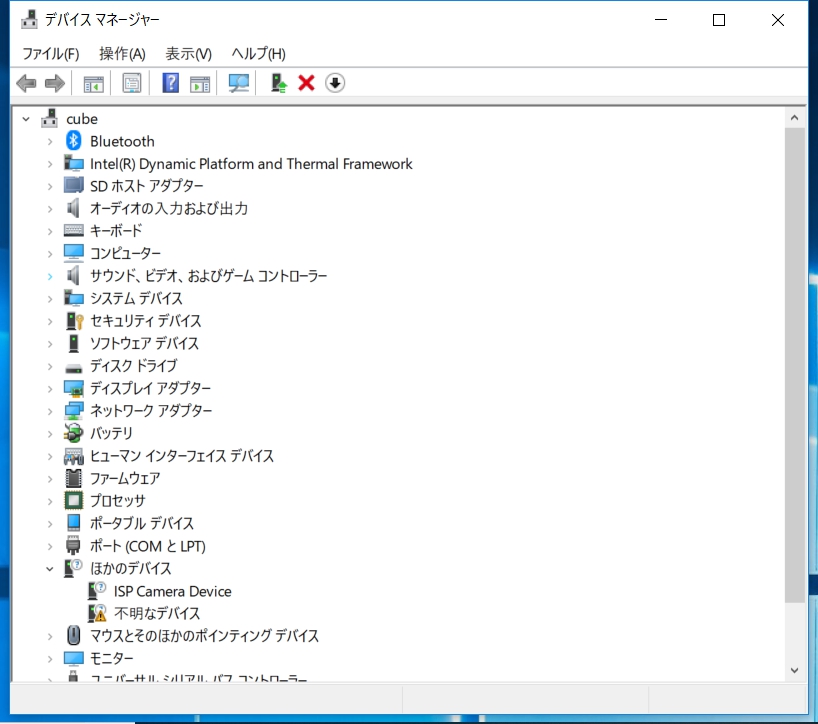Viewport: 818px width, 724px height.
Task: Select the プロセッサ category
Action: tap(117, 501)
